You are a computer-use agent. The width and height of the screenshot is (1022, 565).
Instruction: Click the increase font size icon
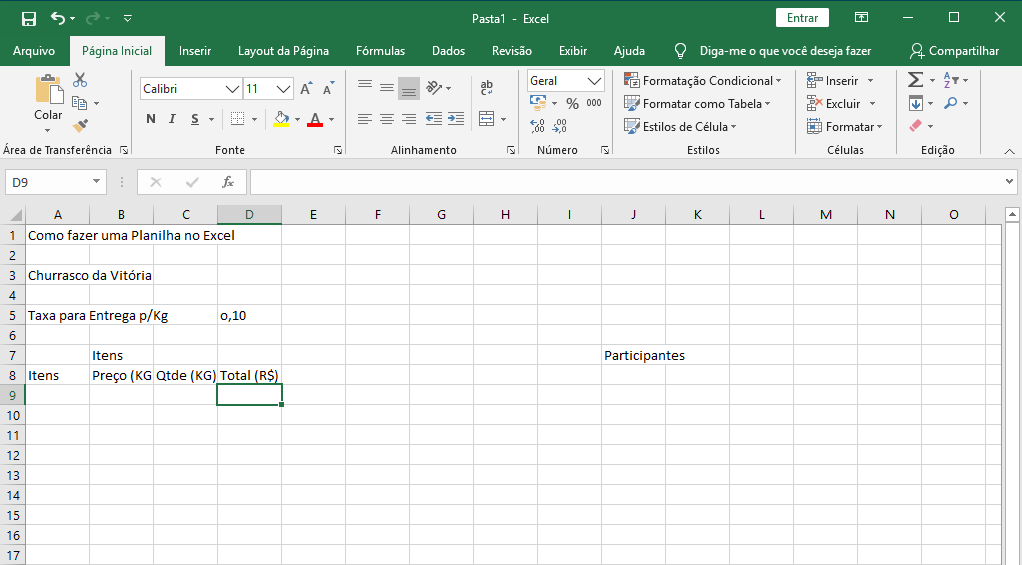(x=307, y=88)
